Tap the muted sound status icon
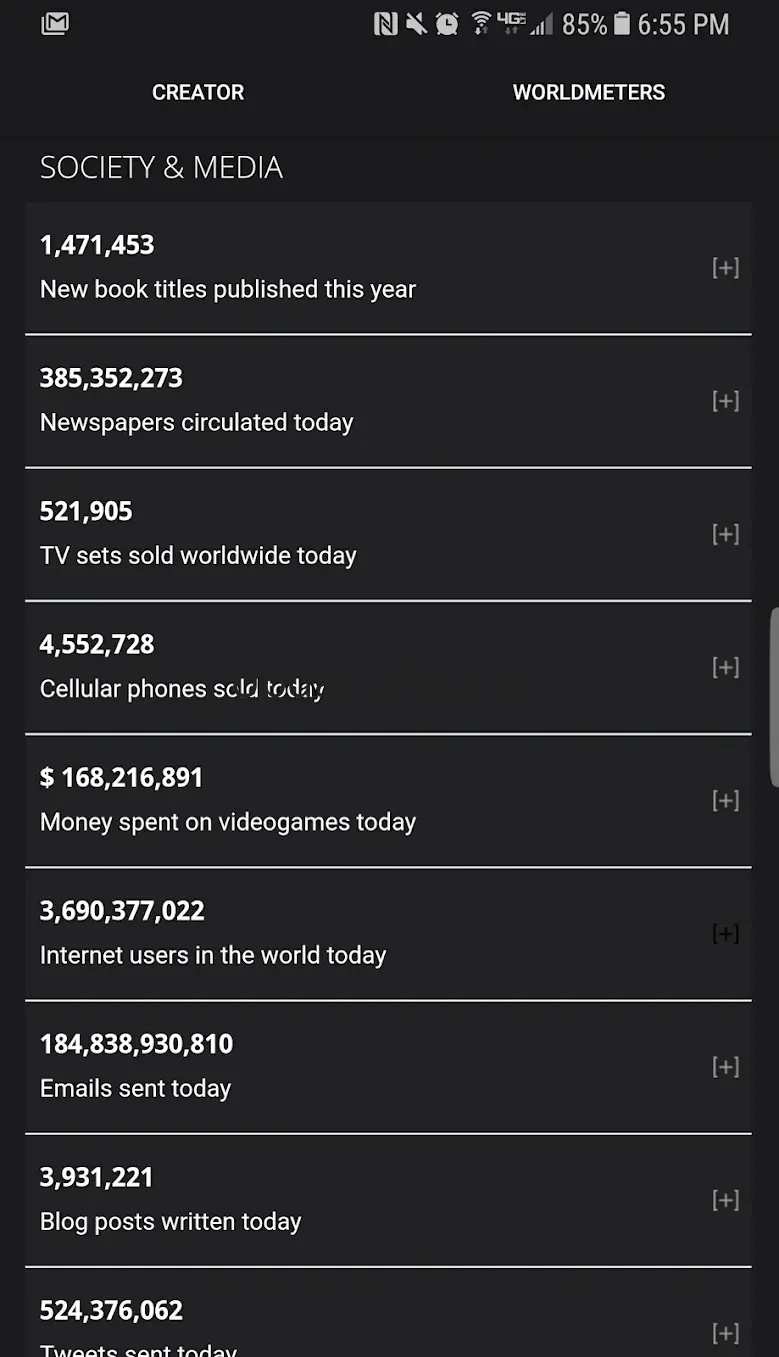Viewport: 779px width, 1357px height. [x=415, y=24]
